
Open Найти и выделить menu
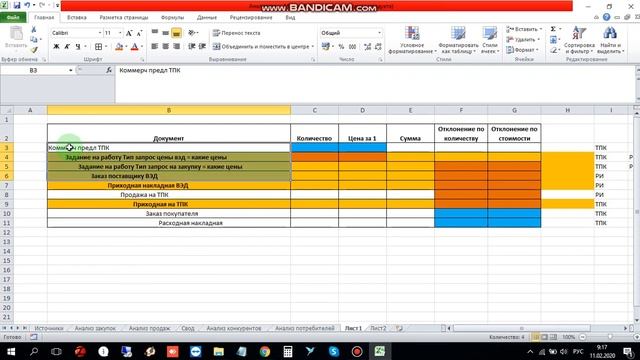610,40
